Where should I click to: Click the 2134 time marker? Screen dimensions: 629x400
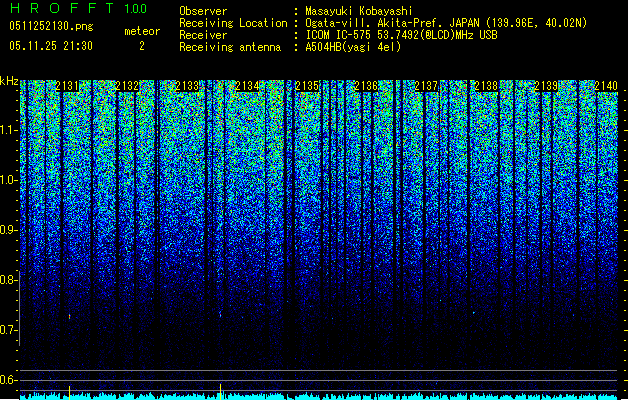[x=247, y=86]
